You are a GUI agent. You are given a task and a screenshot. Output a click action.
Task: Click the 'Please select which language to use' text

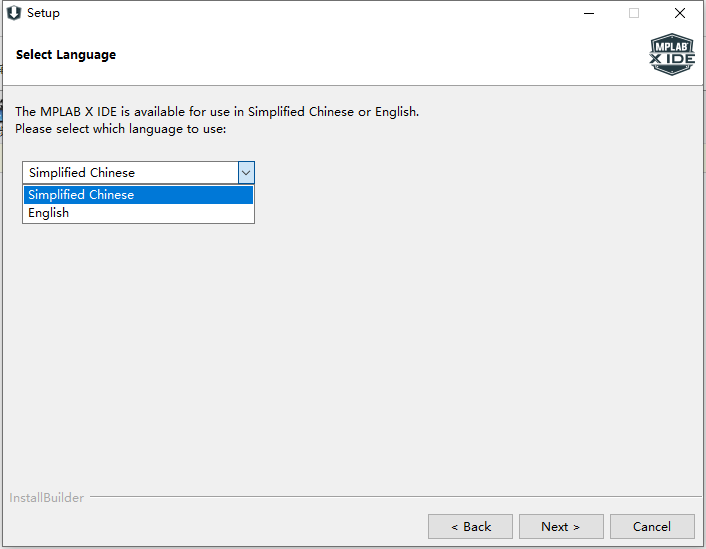coord(121,129)
